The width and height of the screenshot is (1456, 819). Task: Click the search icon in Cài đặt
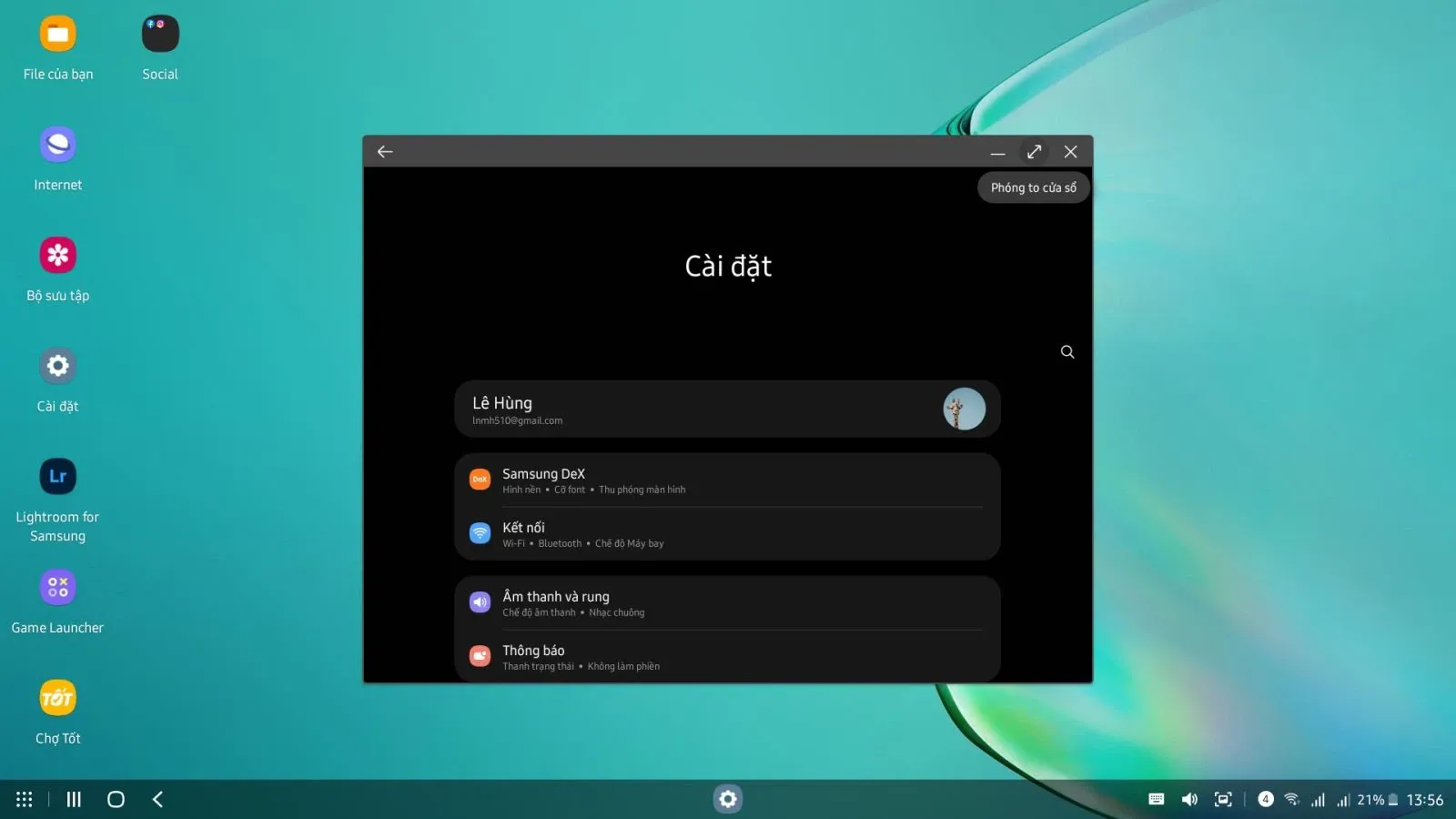(x=1067, y=352)
